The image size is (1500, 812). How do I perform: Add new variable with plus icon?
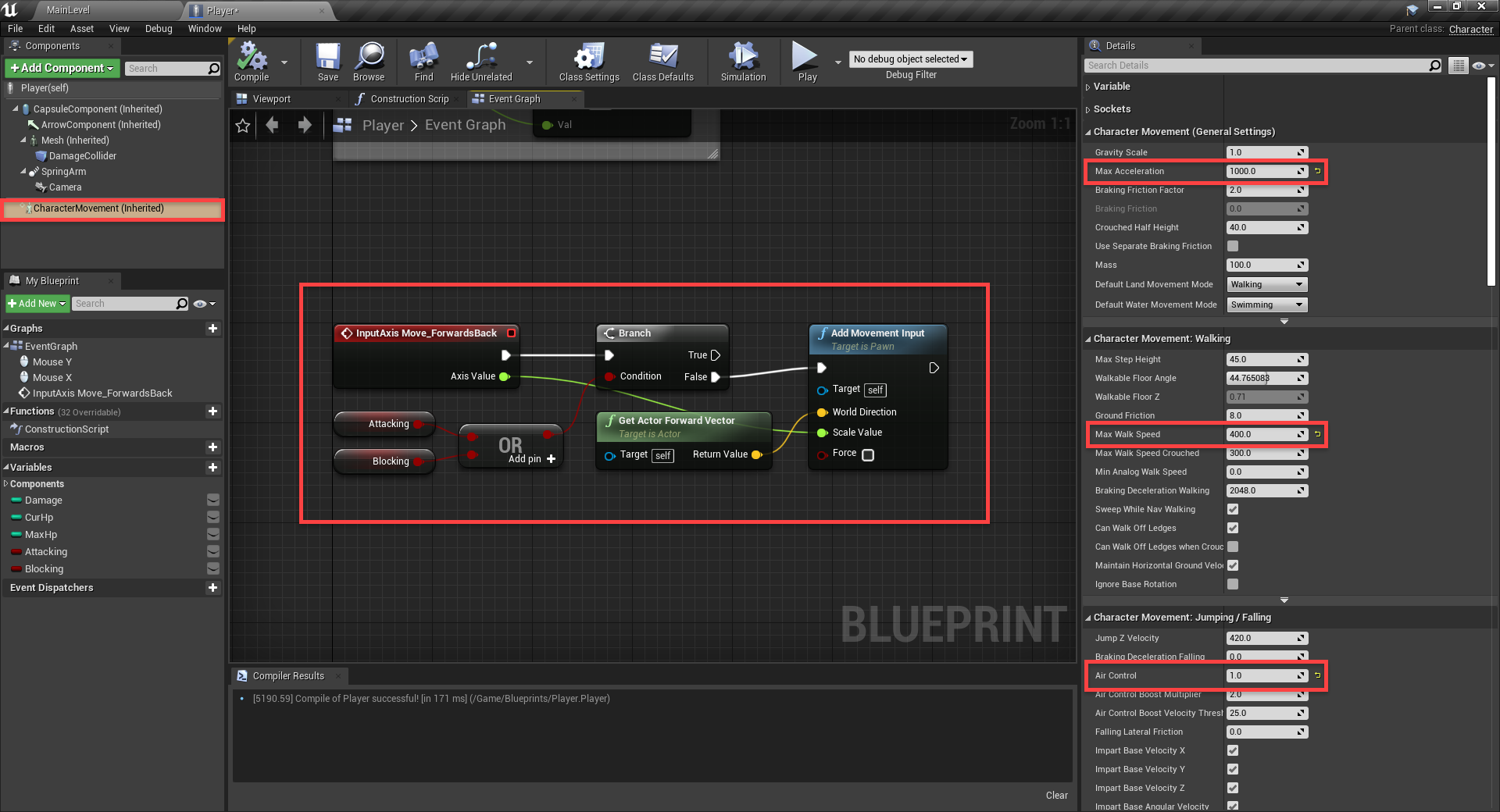[x=212, y=468]
